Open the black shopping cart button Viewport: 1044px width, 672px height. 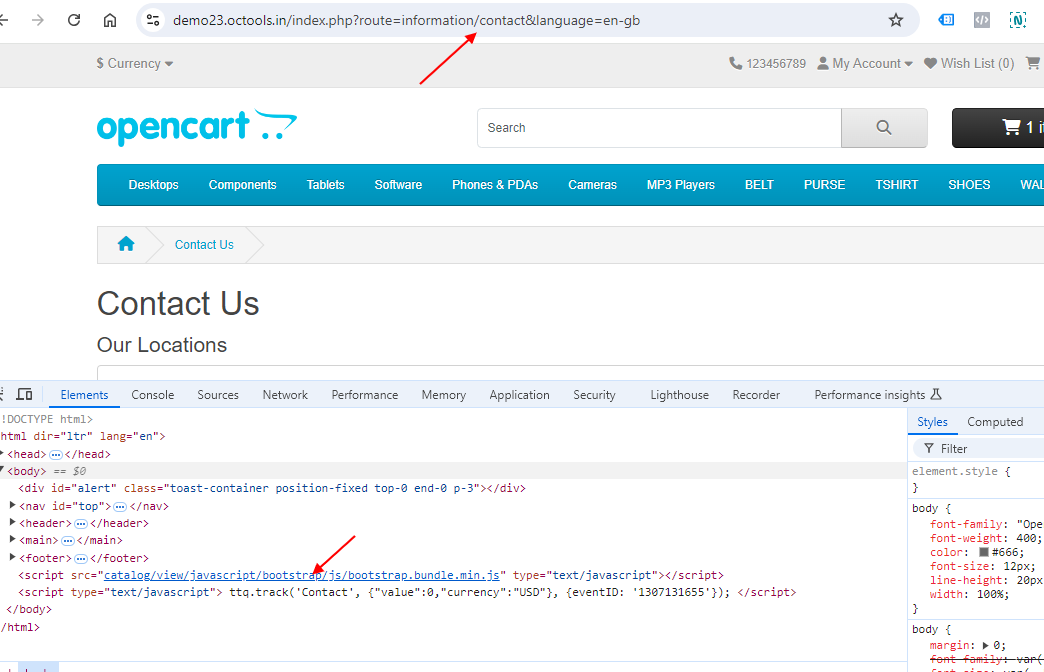[x=999, y=128]
